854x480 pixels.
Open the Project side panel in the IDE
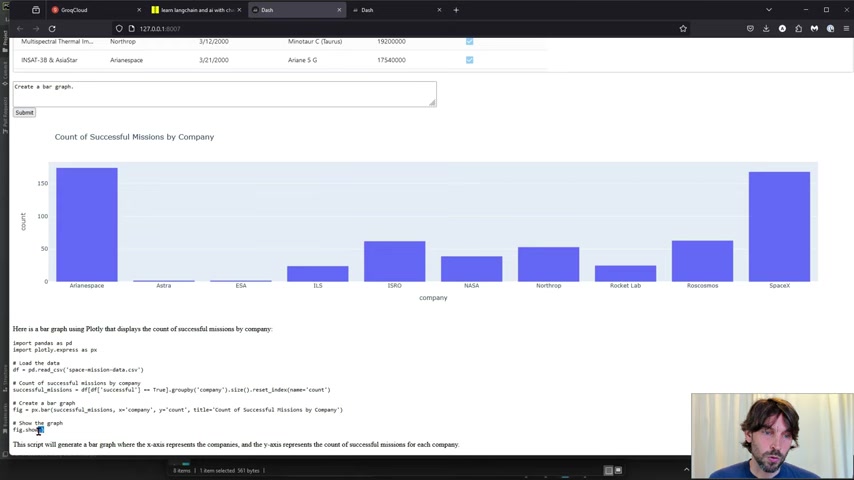5,41
